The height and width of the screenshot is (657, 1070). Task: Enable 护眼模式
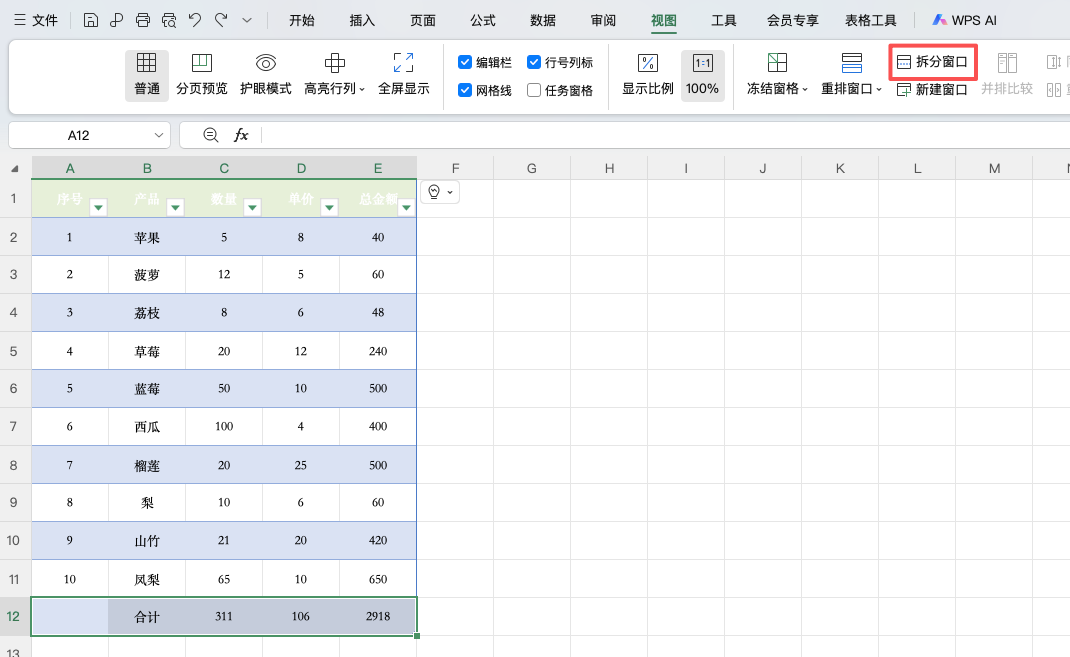[x=265, y=75]
